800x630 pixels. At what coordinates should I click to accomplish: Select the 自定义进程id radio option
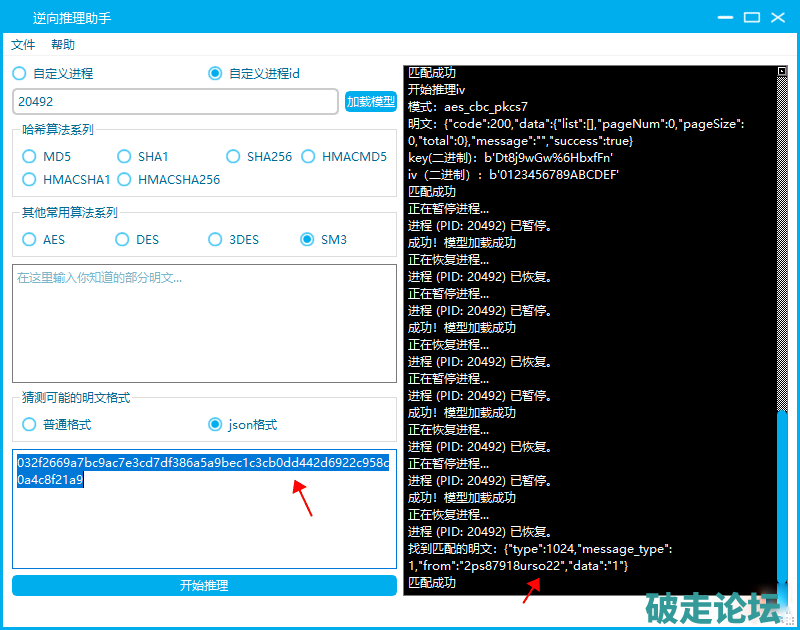[x=215, y=73]
